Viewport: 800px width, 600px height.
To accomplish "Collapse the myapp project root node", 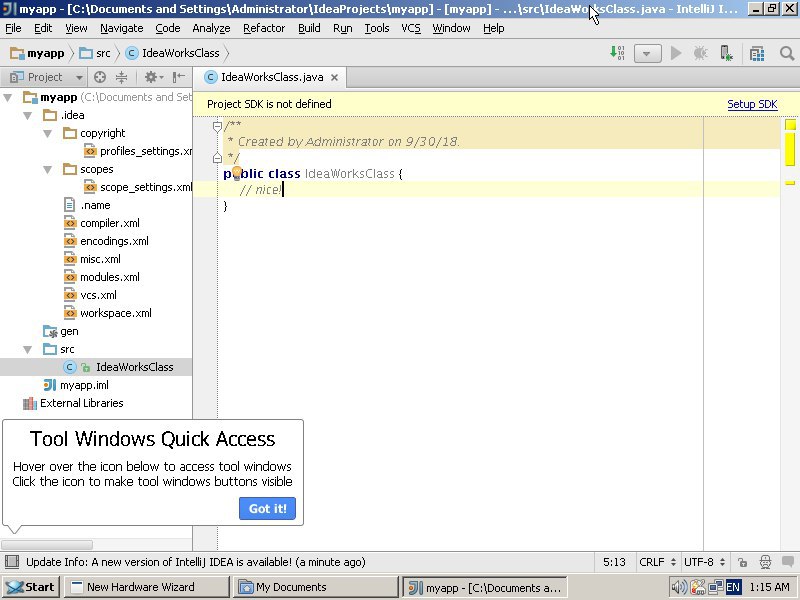I will click(x=8, y=97).
